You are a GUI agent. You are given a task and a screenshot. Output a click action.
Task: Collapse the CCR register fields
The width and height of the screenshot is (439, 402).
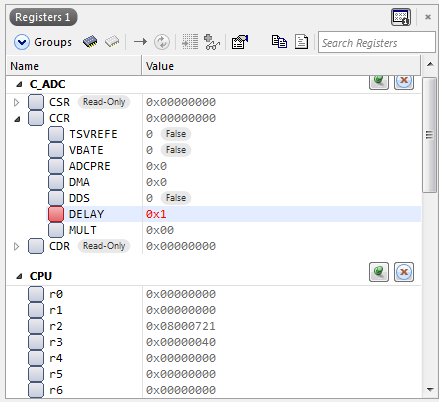click(17, 119)
